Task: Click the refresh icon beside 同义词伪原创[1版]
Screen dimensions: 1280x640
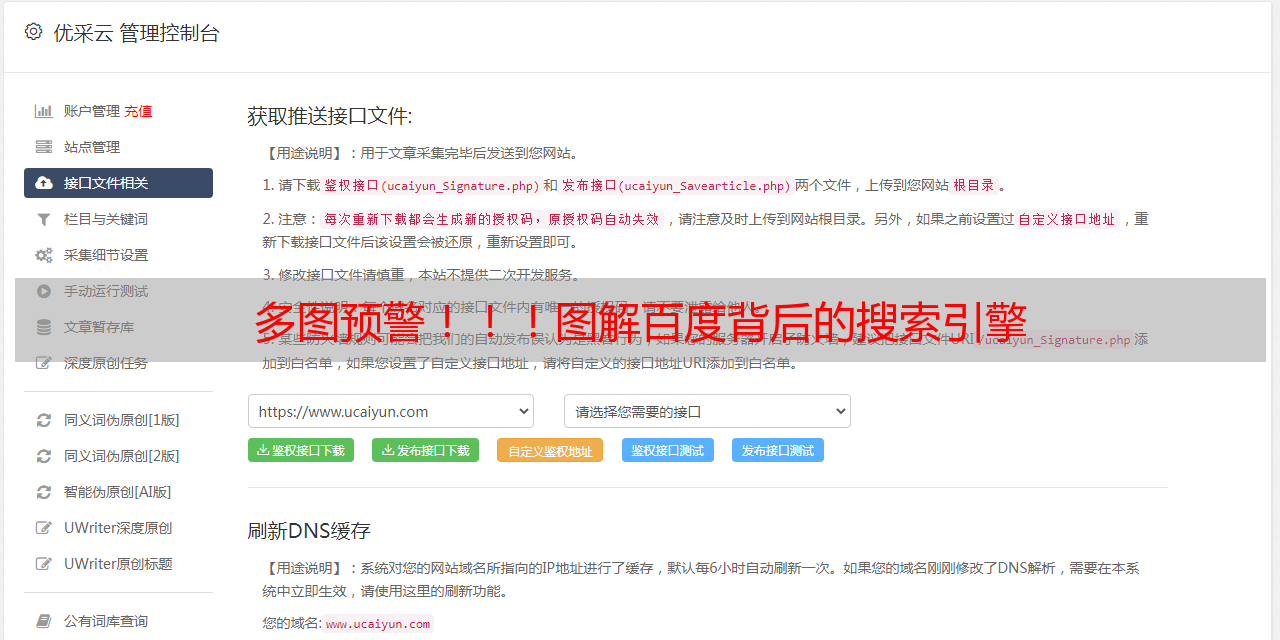Action: pyautogui.click(x=44, y=420)
